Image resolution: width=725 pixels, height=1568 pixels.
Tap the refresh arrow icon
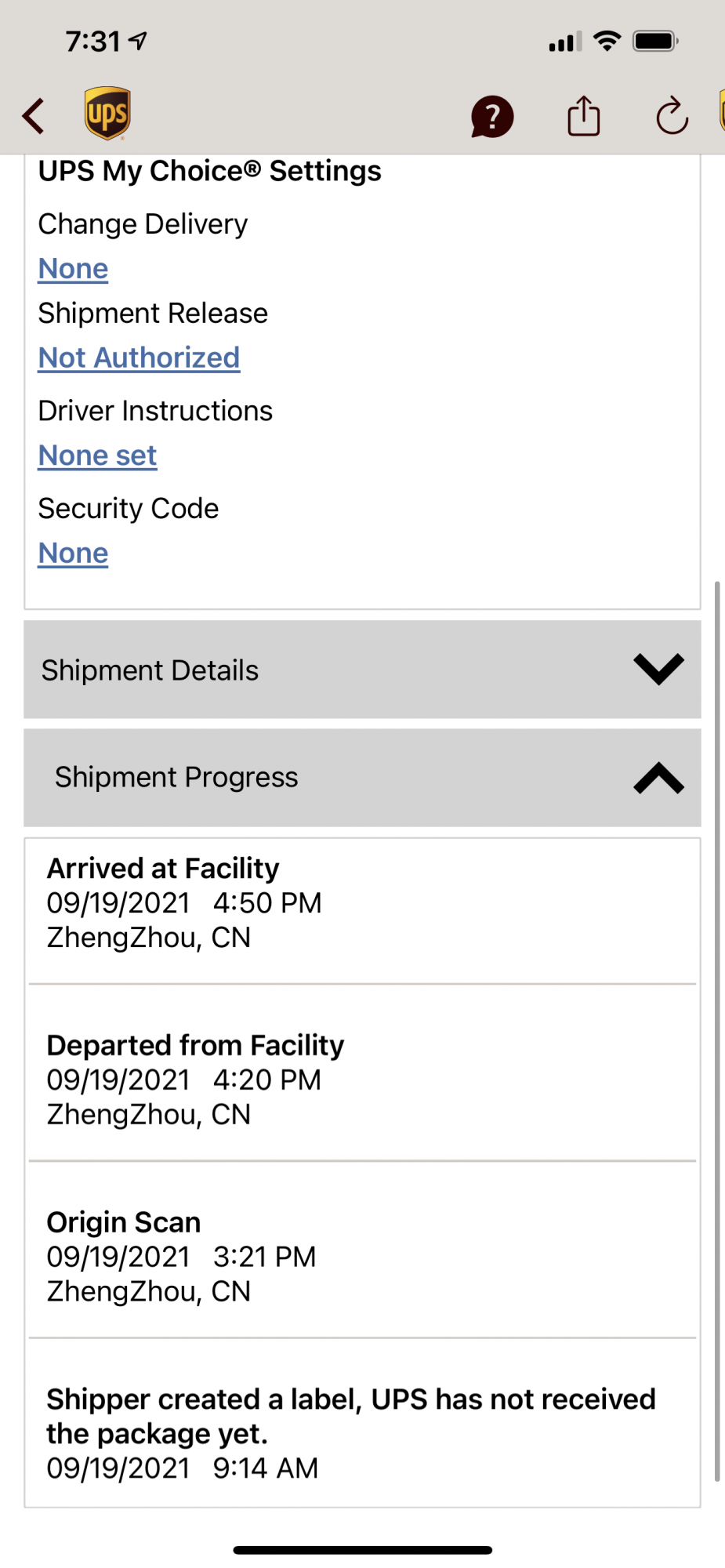pyautogui.click(x=672, y=117)
